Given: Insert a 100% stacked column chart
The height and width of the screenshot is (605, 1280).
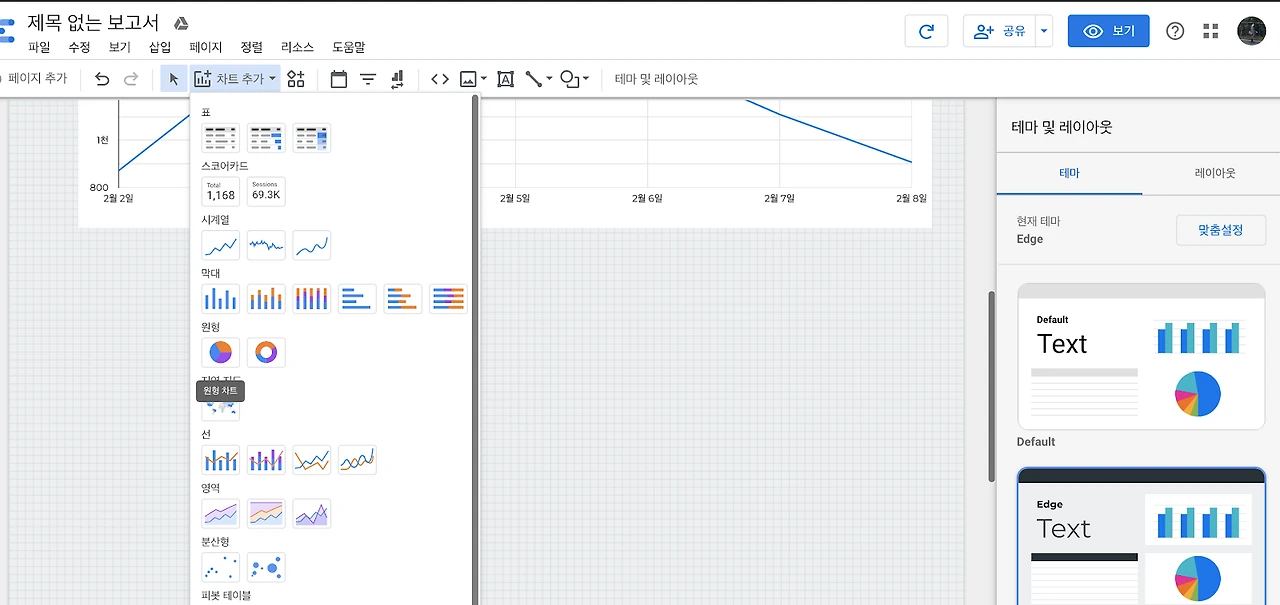Looking at the screenshot, I should pos(312,299).
